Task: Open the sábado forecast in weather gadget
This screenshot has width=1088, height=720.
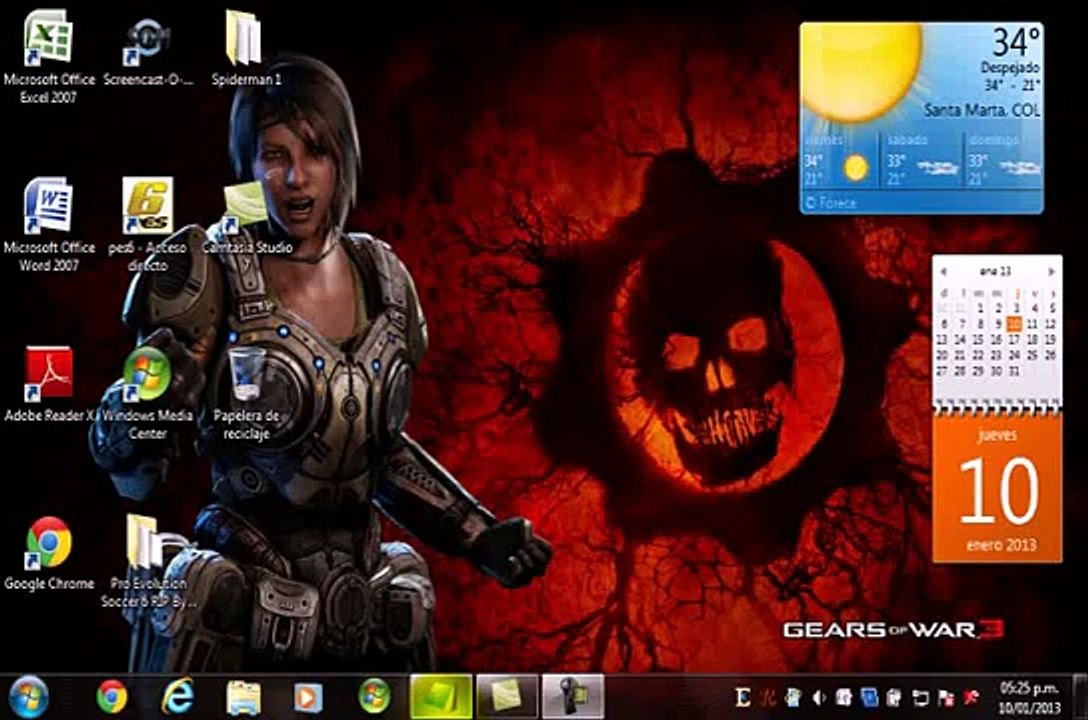Action: pos(923,161)
